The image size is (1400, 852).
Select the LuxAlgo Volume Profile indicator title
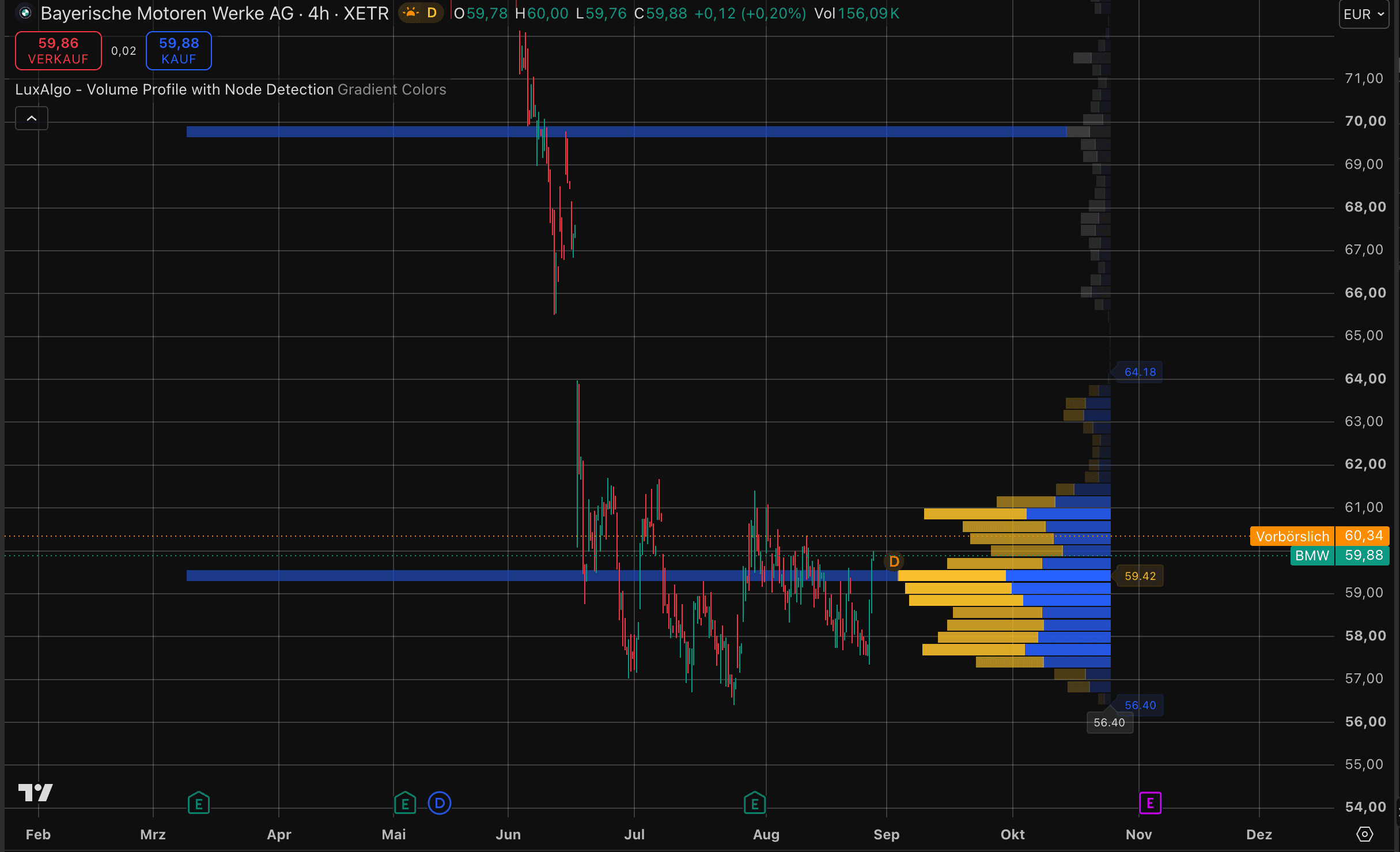point(174,89)
